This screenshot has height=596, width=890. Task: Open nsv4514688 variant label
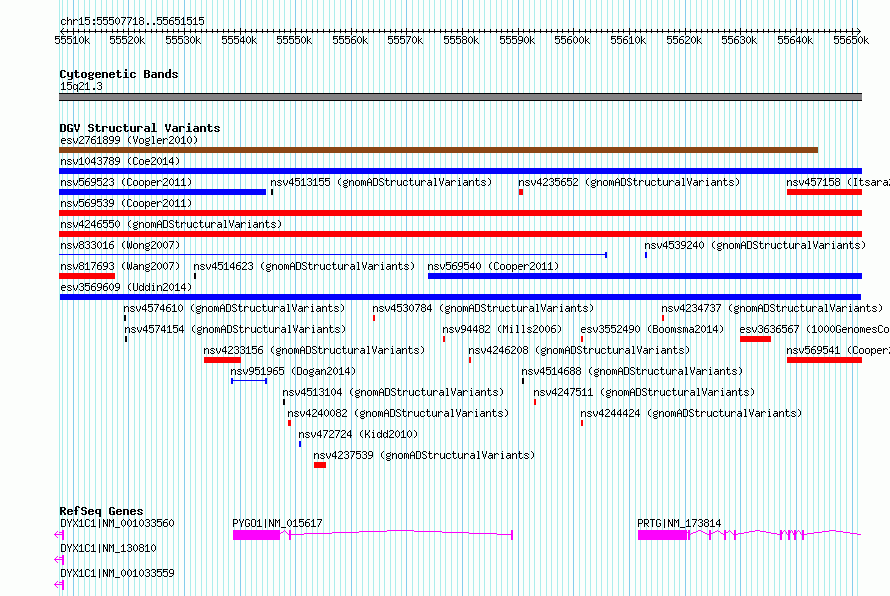click(632, 371)
